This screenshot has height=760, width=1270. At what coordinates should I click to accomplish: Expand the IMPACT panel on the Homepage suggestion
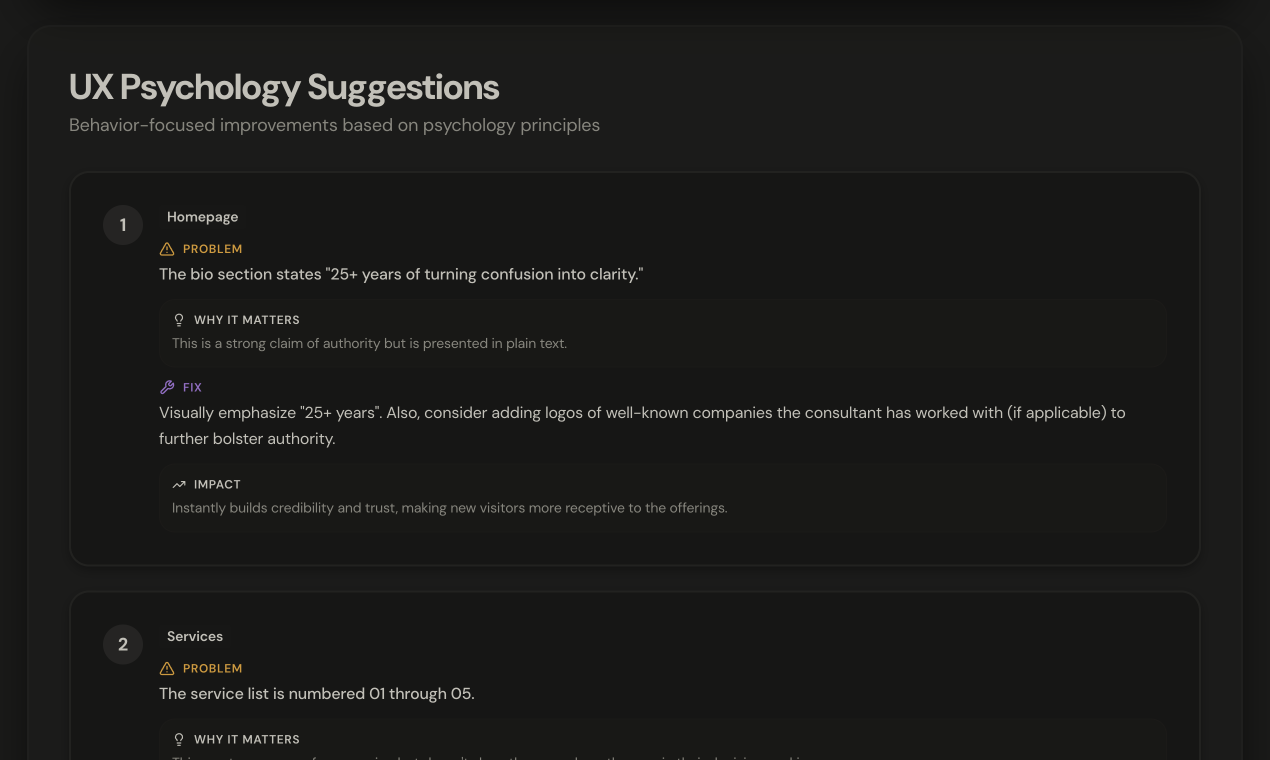662,497
